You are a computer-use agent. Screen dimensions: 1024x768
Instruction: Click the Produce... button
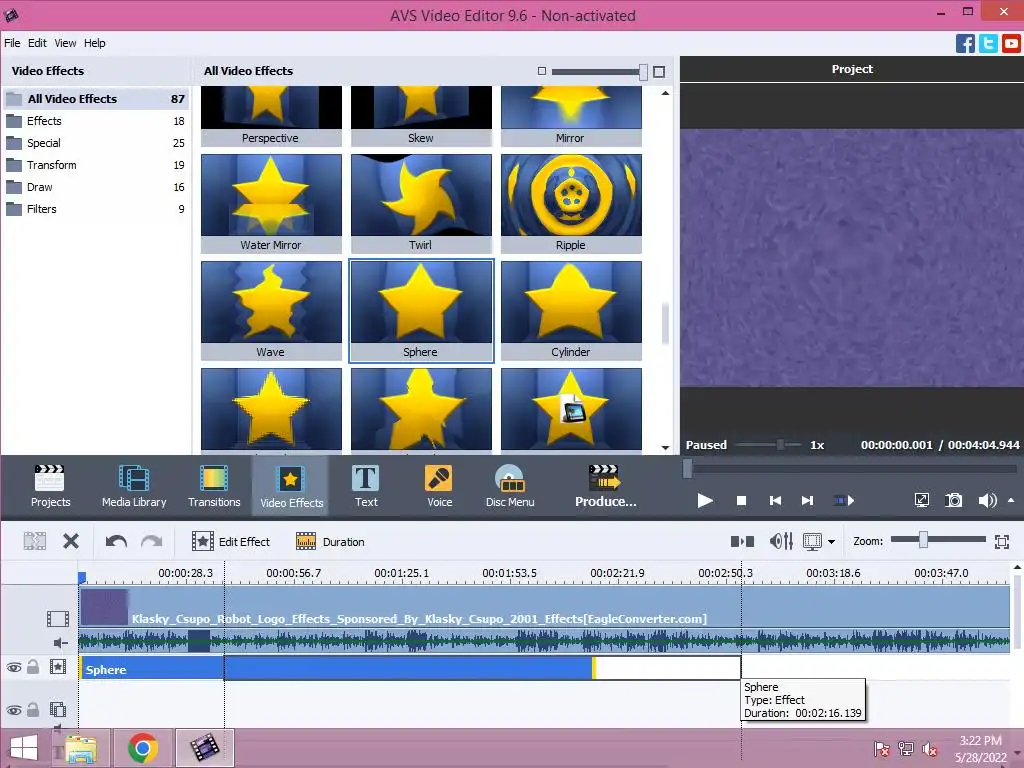(x=605, y=485)
